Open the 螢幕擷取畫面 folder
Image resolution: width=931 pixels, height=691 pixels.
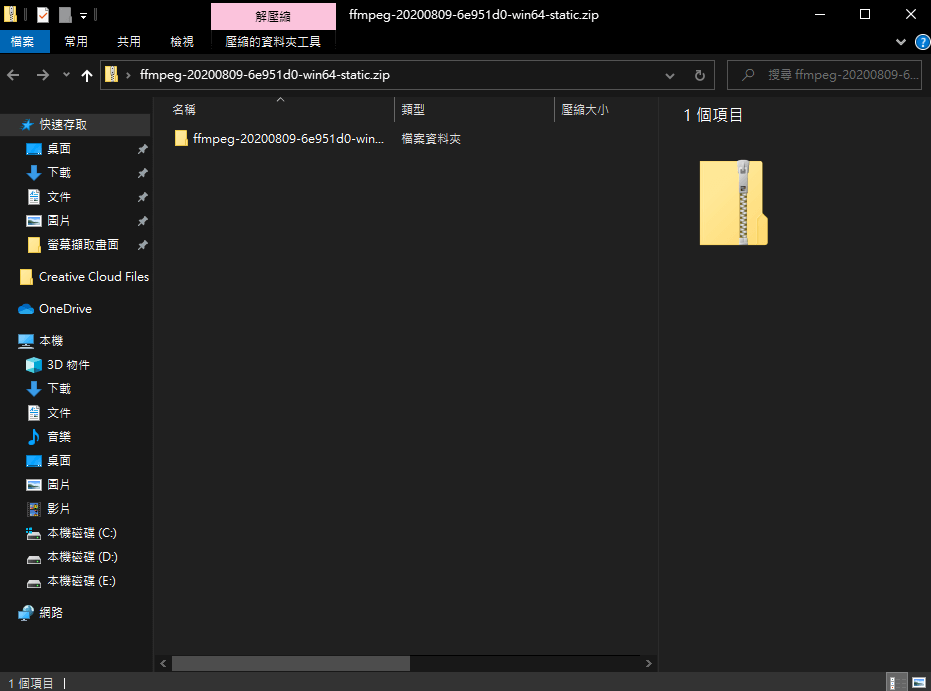[x=83, y=245]
